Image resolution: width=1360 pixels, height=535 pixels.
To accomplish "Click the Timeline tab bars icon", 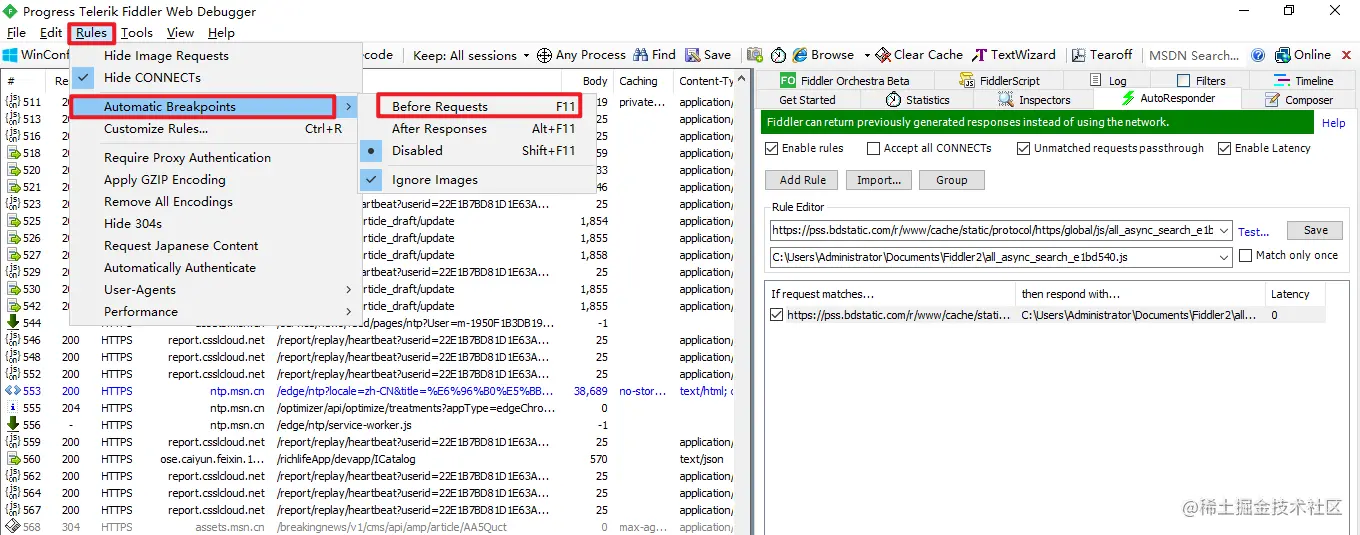I will point(1282,80).
